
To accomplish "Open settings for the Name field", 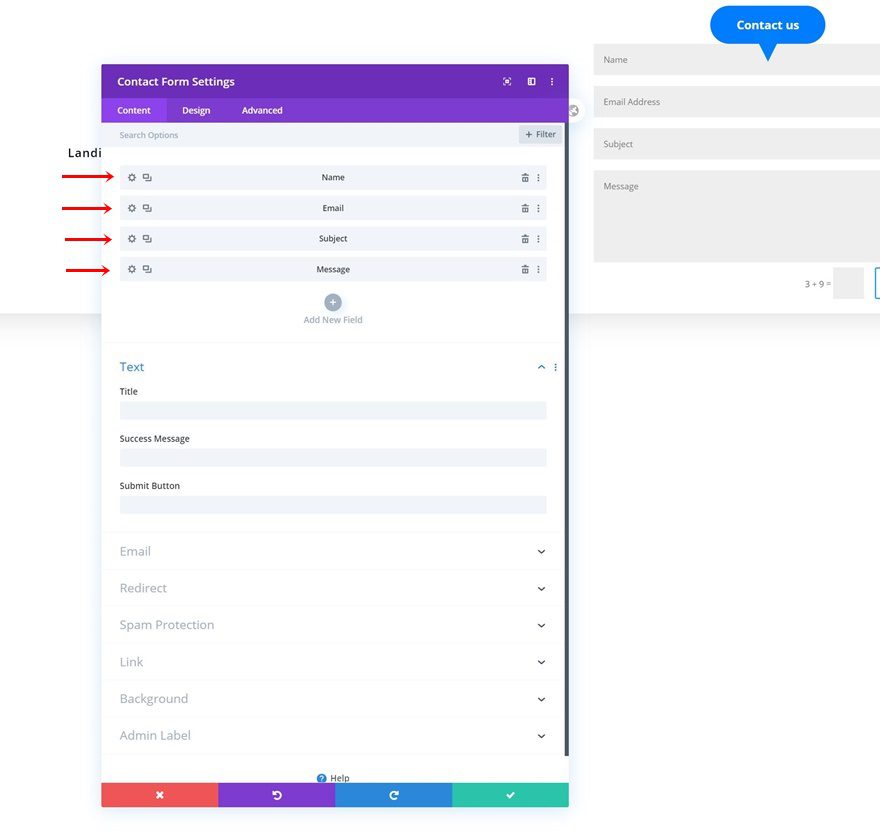I will pos(131,177).
